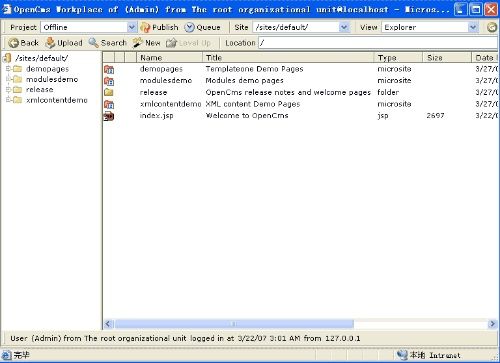Viewport: 500px width, 363px height.
Task: Click the modulesdemo microsite icon in list
Action: [x=109, y=81]
